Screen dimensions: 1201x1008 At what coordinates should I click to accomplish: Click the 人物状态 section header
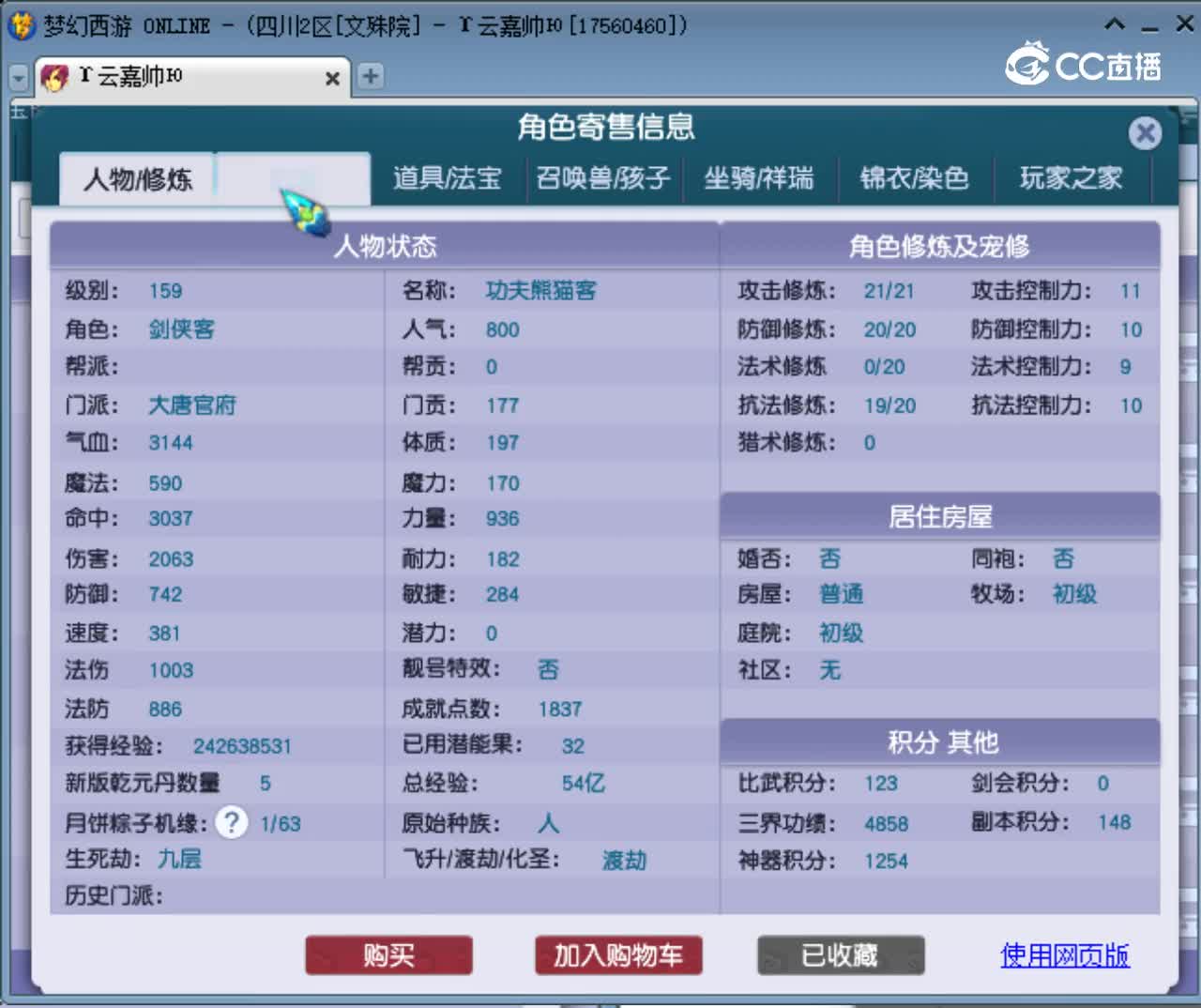pos(386,246)
